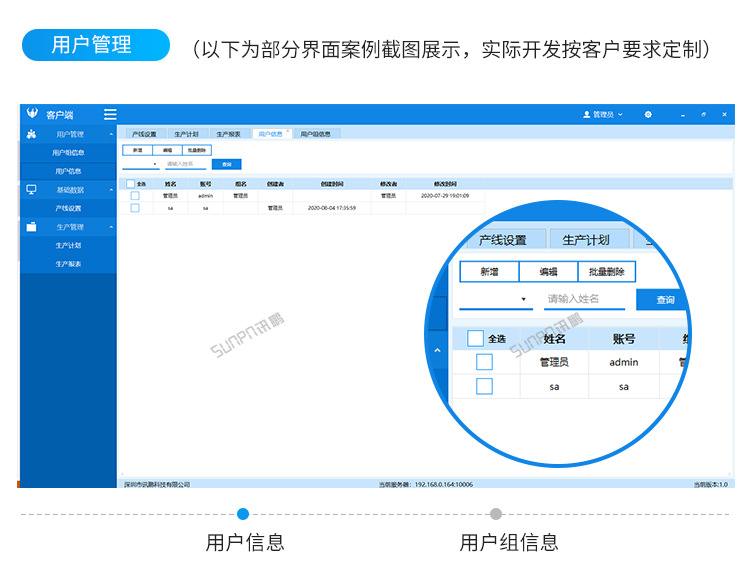
Task: Click the 用户组信息 caption below gray dot
Action: pos(509,542)
